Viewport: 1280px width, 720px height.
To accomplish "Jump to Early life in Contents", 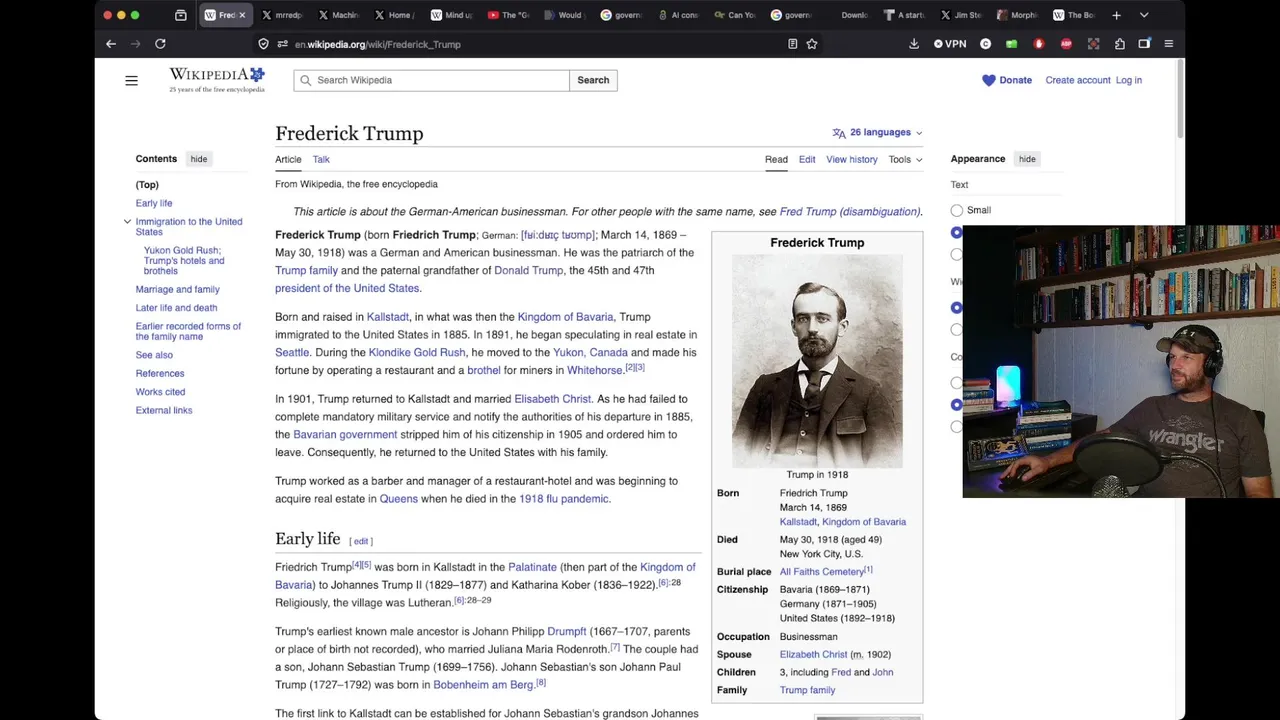I will [x=154, y=203].
